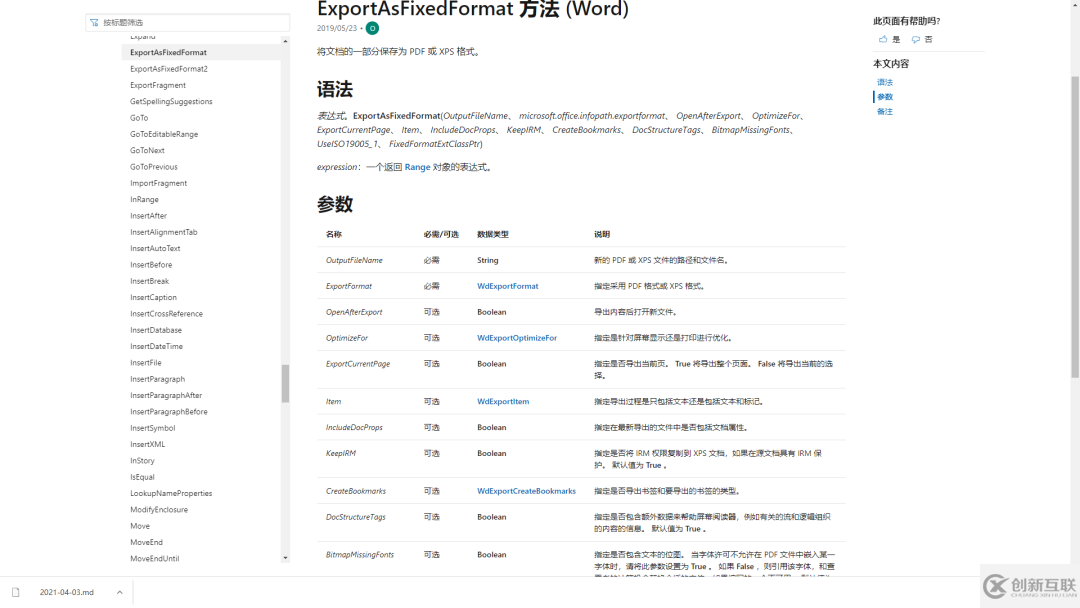Open InsertAutoText in sidebar

pos(155,249)
